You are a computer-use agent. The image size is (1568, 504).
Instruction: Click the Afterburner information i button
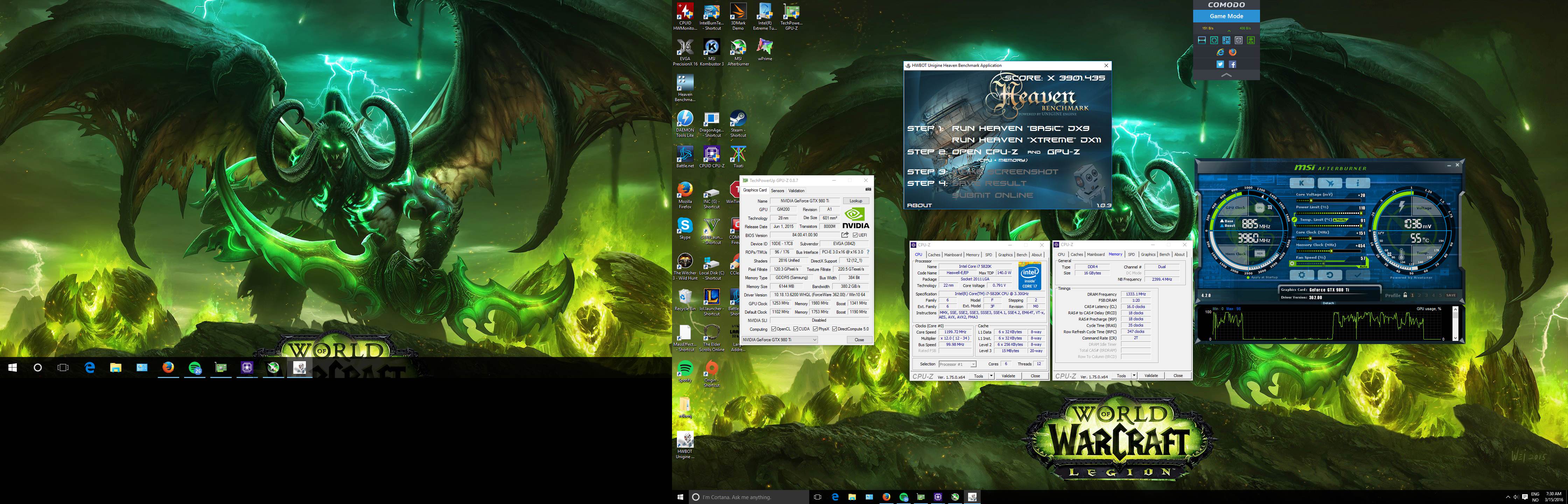point(1357,183)
